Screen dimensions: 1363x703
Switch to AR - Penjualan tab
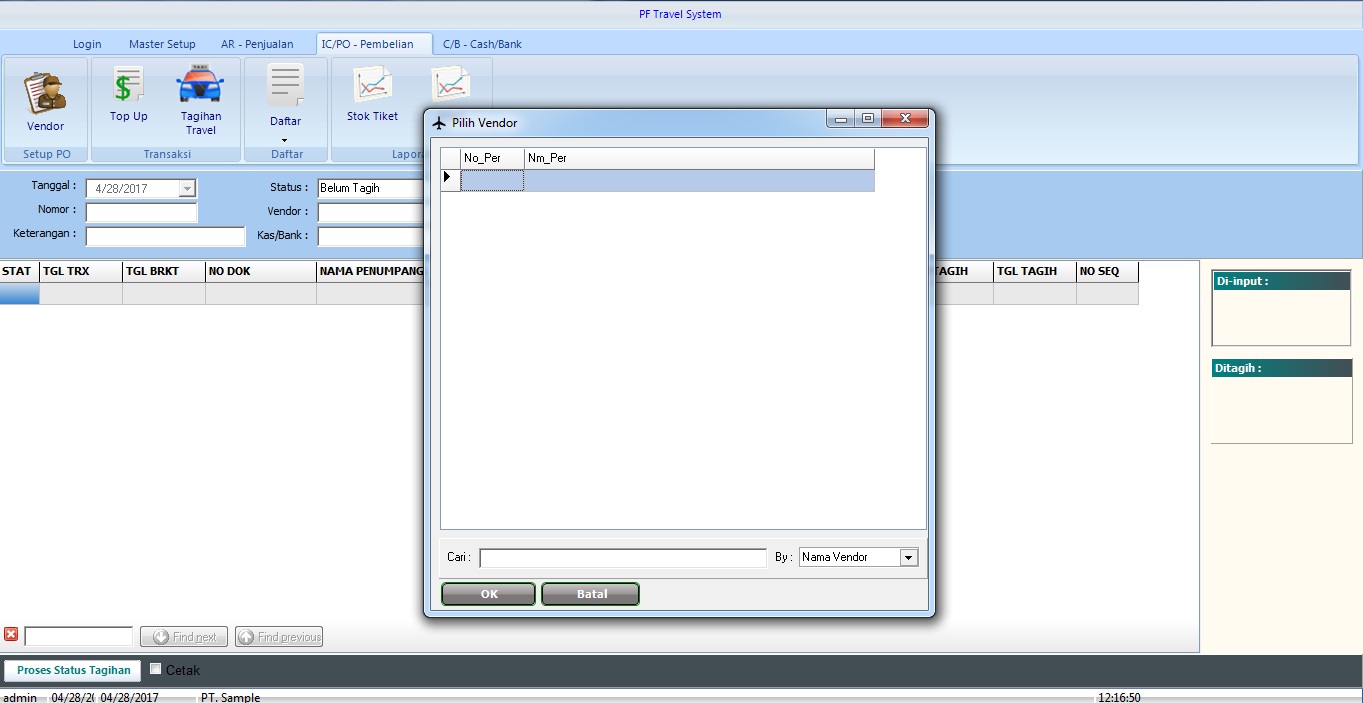(x=257, y=44)
